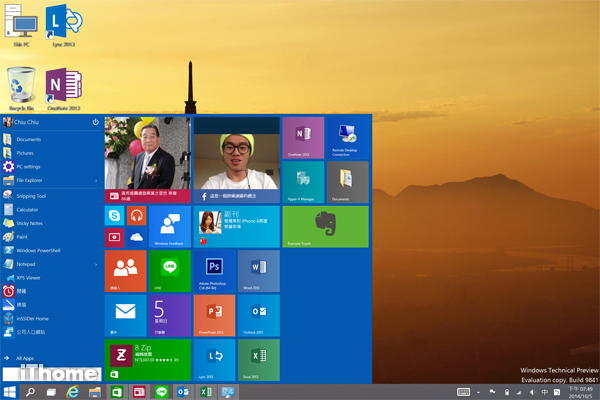Open the Remote Desktop Connection tile
This screenshot has width=600, height=400.
tap(347, 138)
